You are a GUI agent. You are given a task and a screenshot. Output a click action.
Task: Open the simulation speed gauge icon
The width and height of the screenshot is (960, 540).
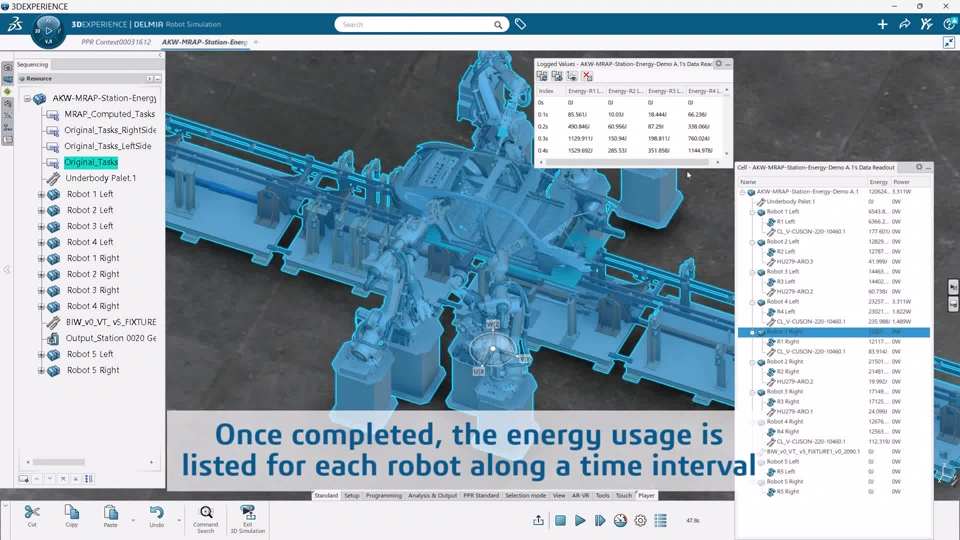coord(620,520)
